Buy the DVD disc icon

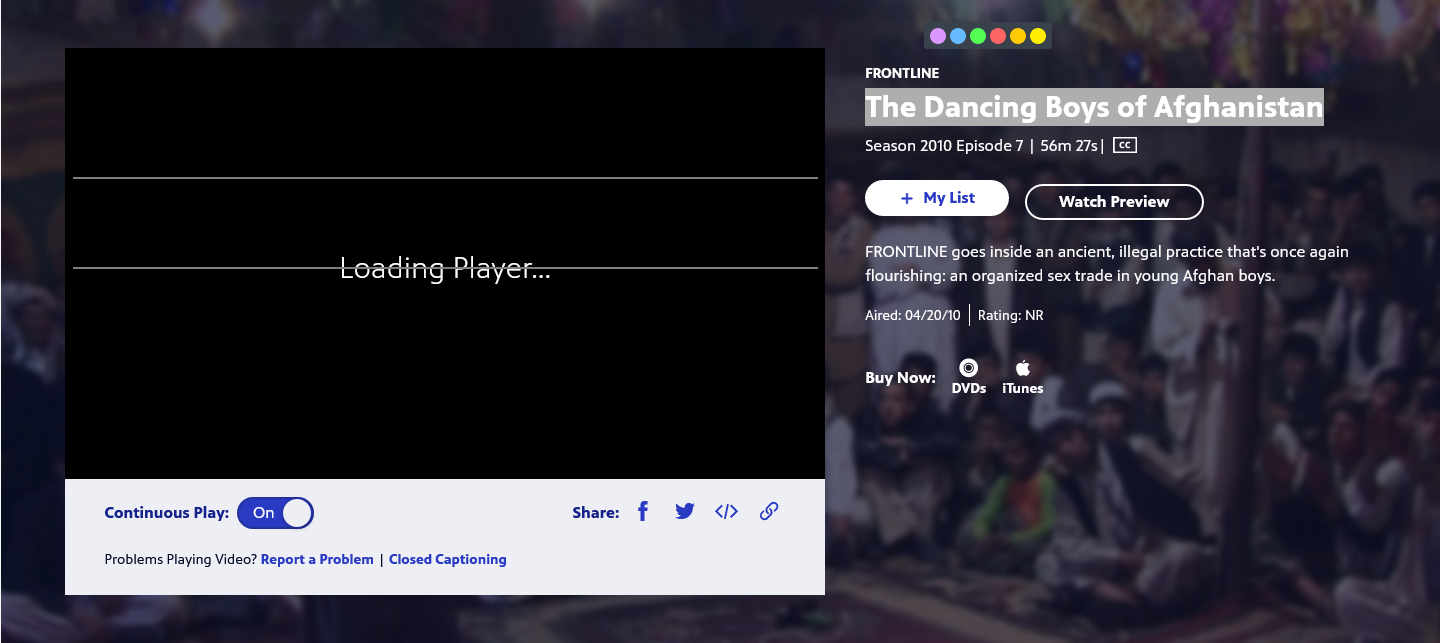click(968, 368)
